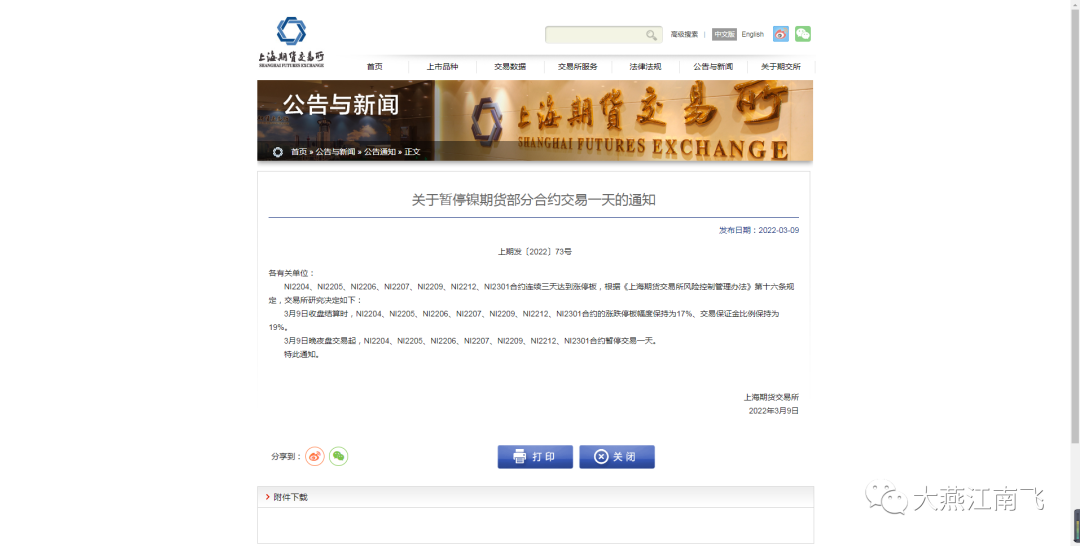Viewport: 1080px width, 546px height.
Task: Open the 公告与新闻 menu
Action: pyautogui.click(x=713, y=67)
